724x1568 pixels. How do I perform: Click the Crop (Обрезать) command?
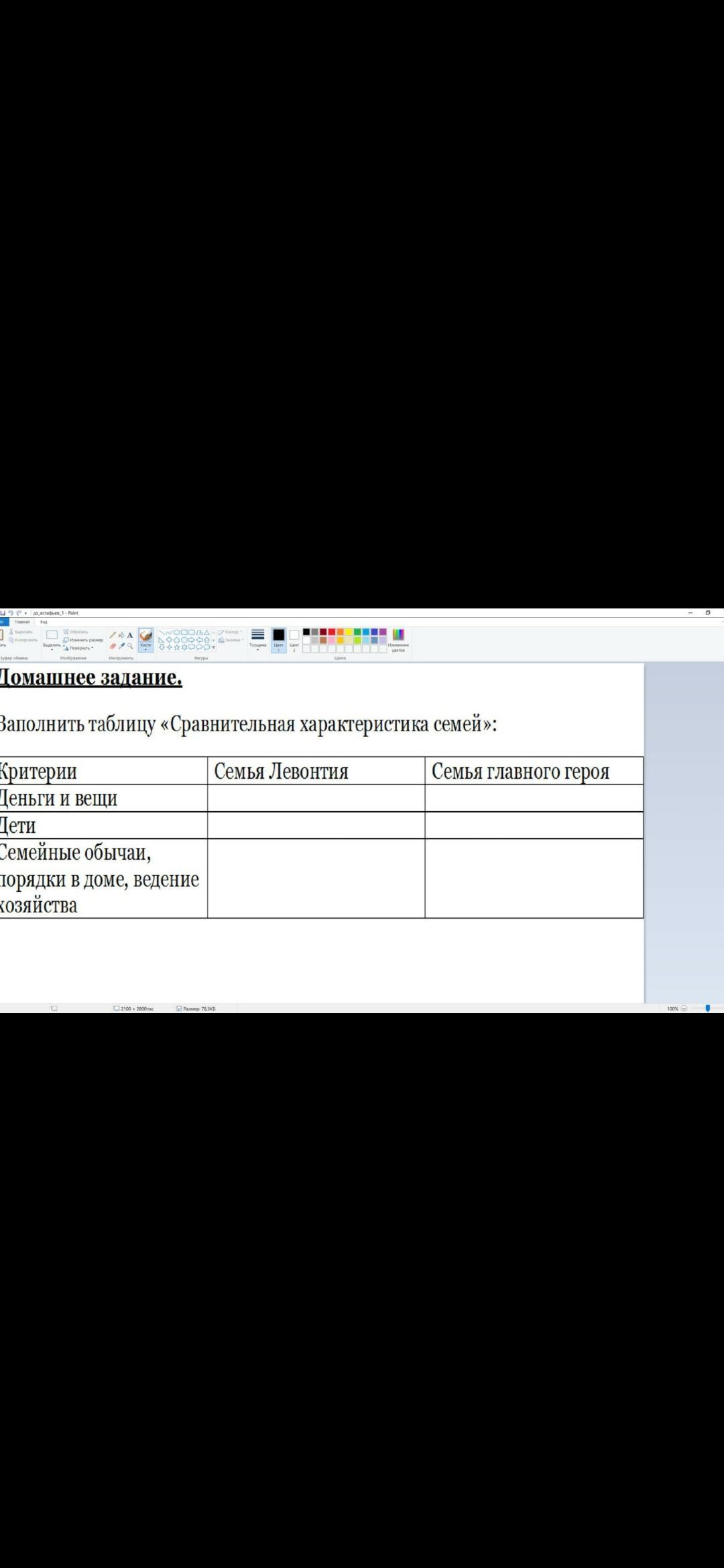(x=76, y=632)
